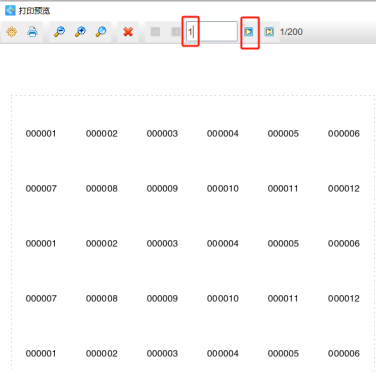This screenshot has height=372, width=376.
Task: Close preview with the red X icon
Action: pyautogui.click(x=128, y=32)
